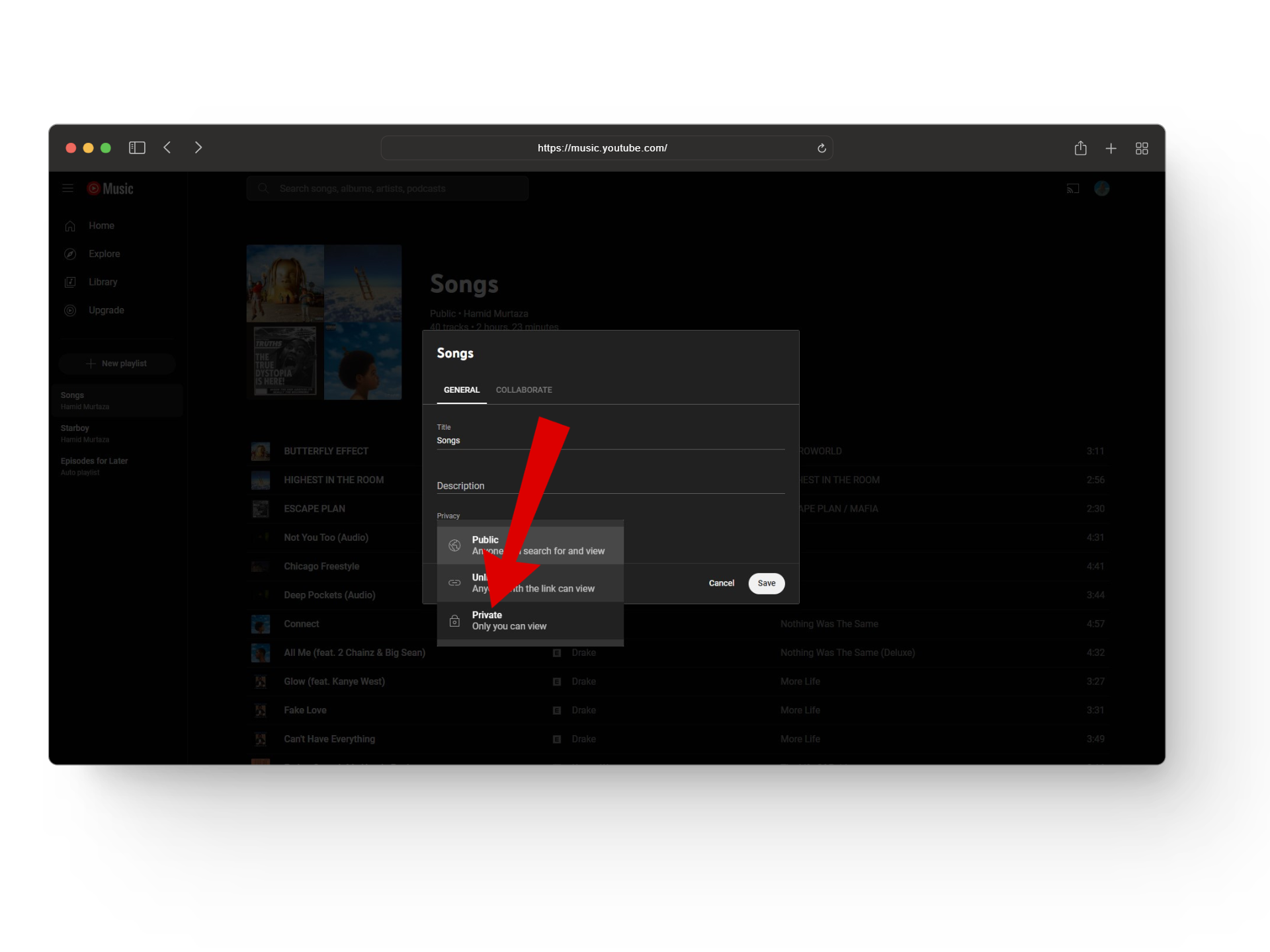Click the Safari sidebar toggle icon
Viewport: 1270px width, 952px height.
[x=137, y=147]
